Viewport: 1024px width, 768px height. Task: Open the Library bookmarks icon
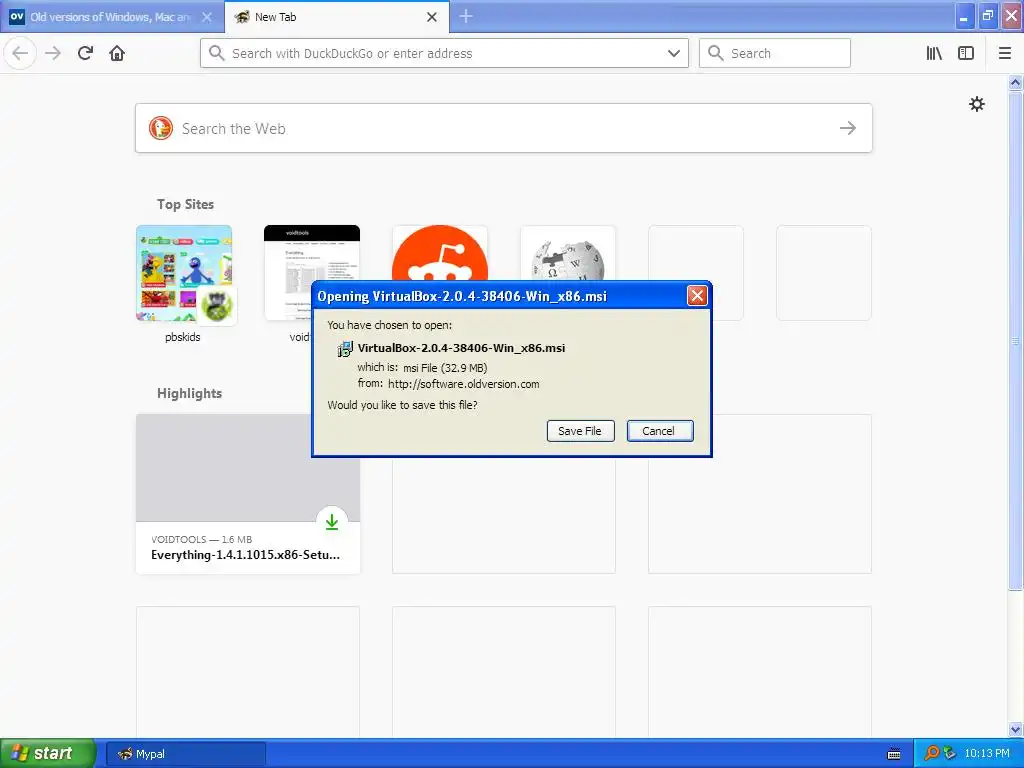pos(934,53)
